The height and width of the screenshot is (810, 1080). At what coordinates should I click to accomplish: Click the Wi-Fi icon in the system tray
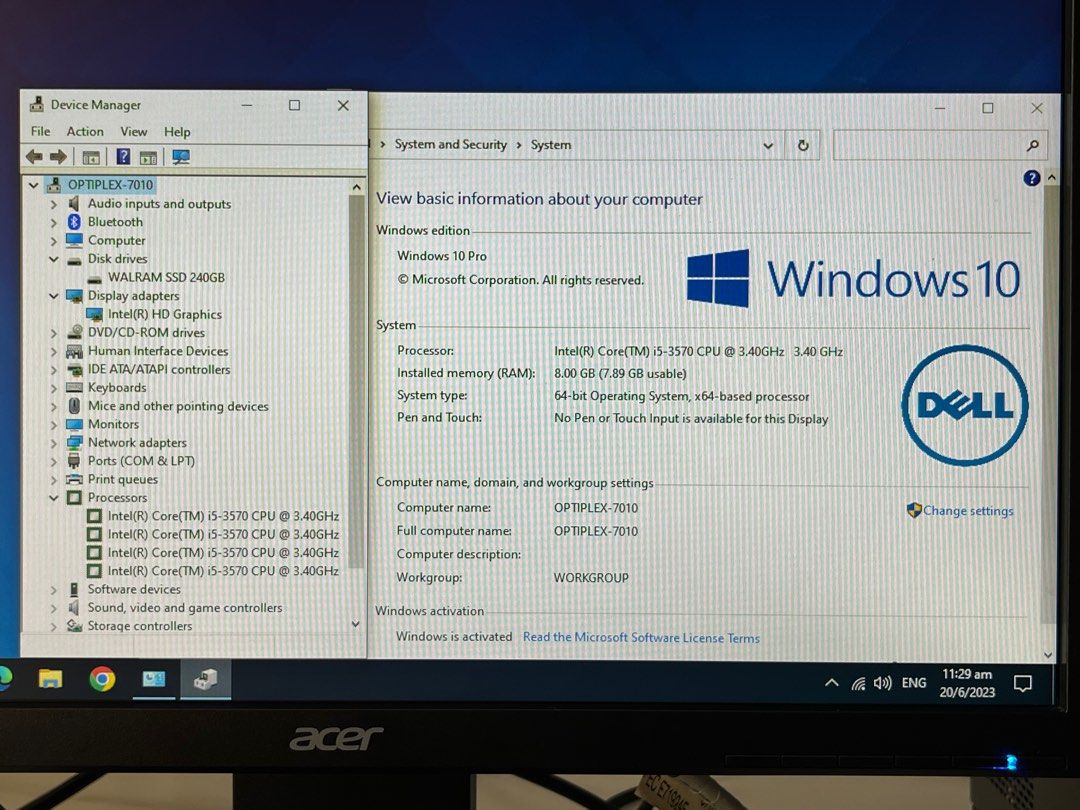tap(857, 682)
